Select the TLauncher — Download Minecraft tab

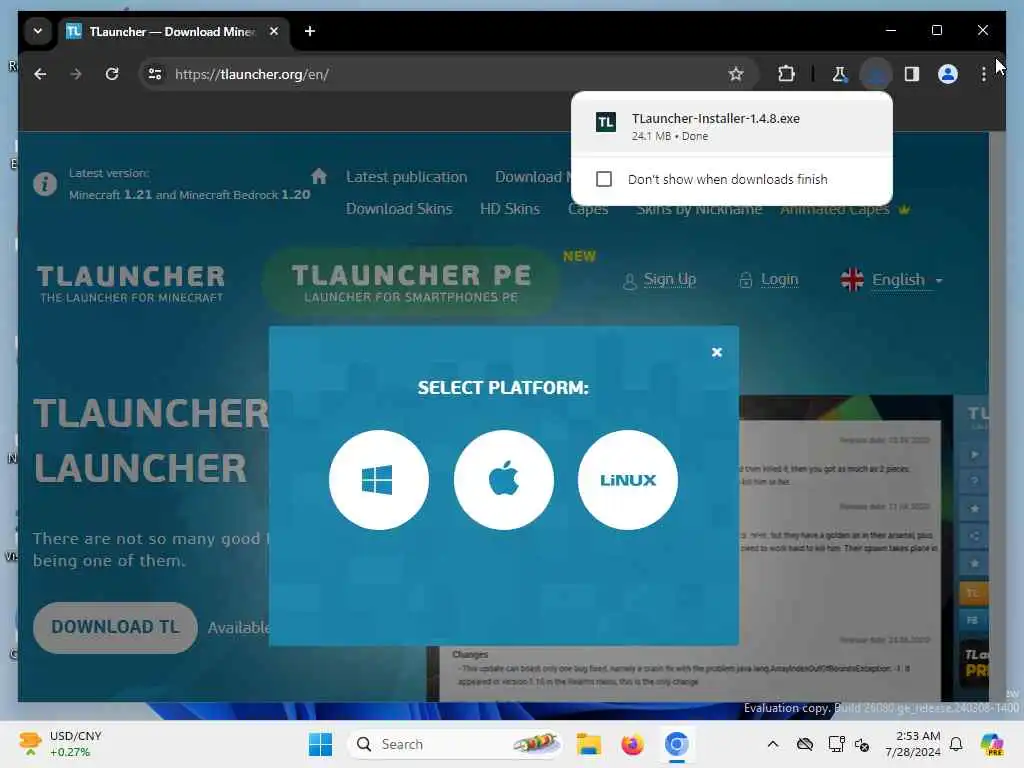click(x=172, y=31)
